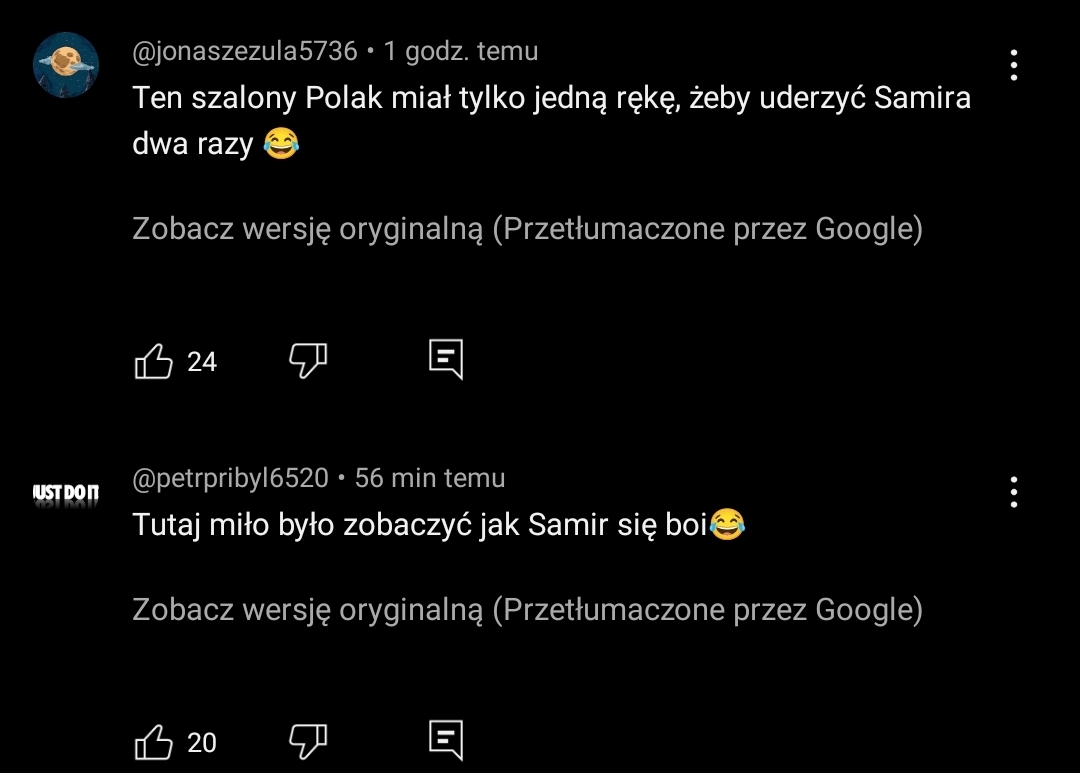Open @jonaszezula5736's planet profile picture
The image size is (1080, 773).
(66, 65)
